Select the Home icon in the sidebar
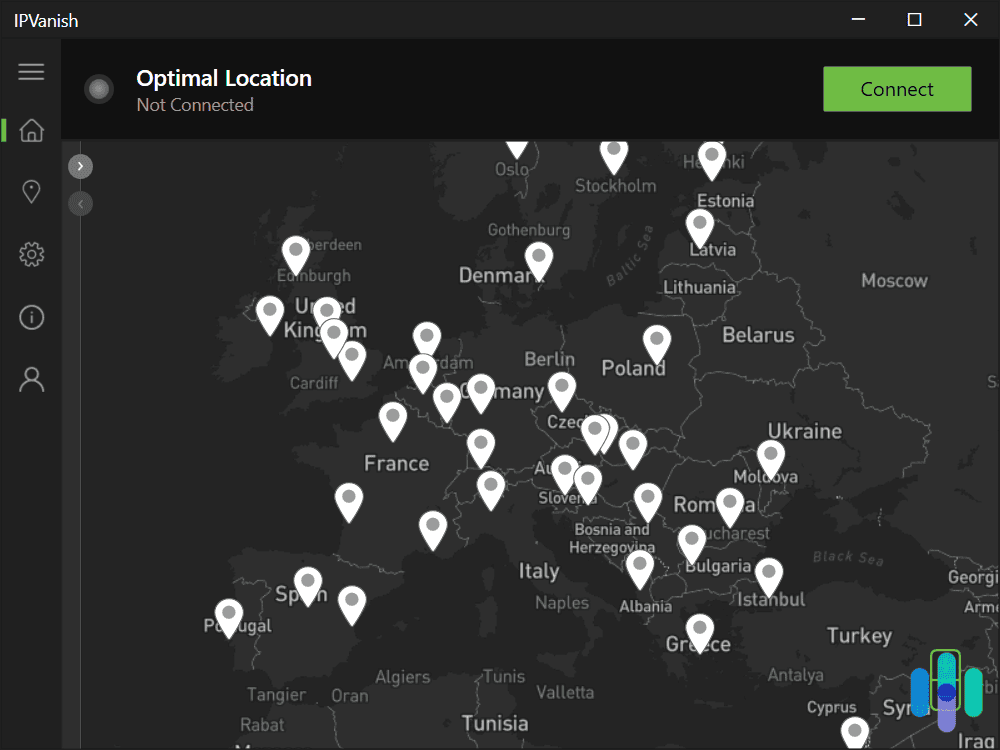 click(x=31, y=130)
